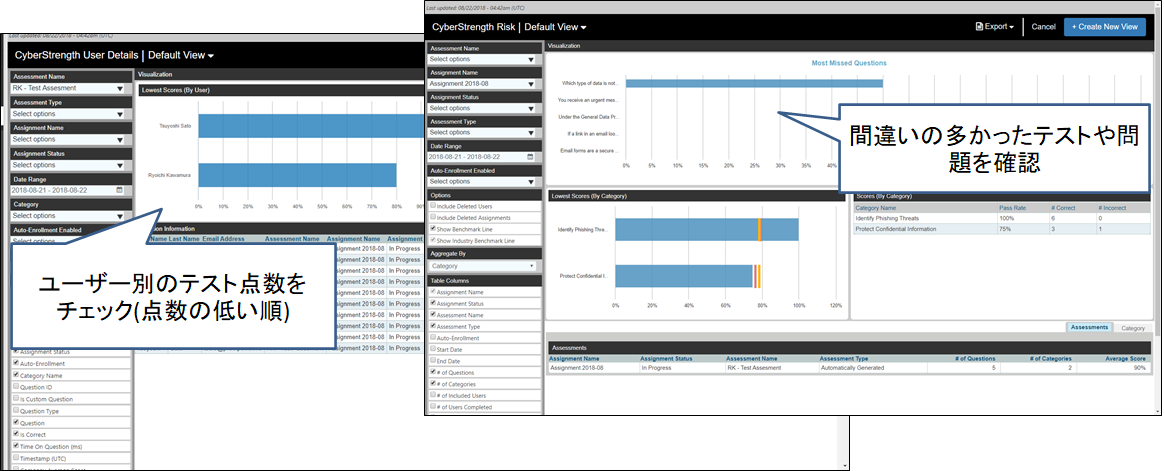Toggle # of Users Completed checkbox

click(434, 407)
